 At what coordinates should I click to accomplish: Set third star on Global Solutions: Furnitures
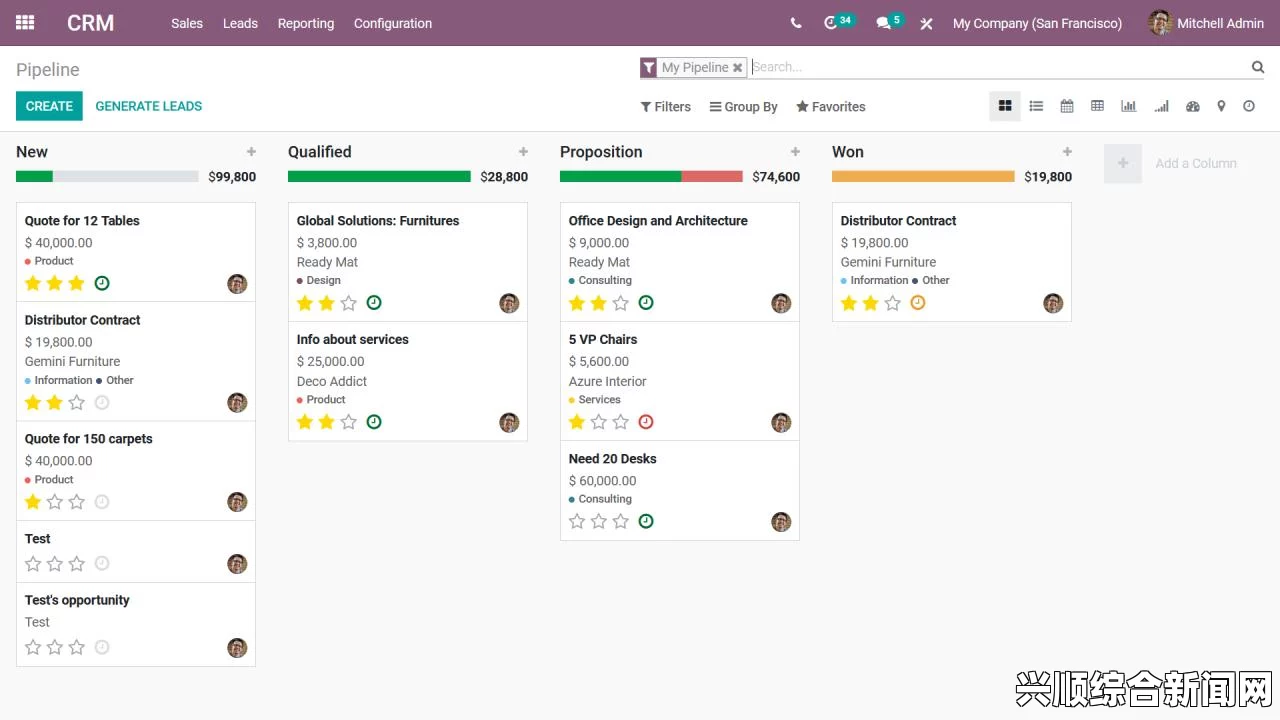click(348, 303)
